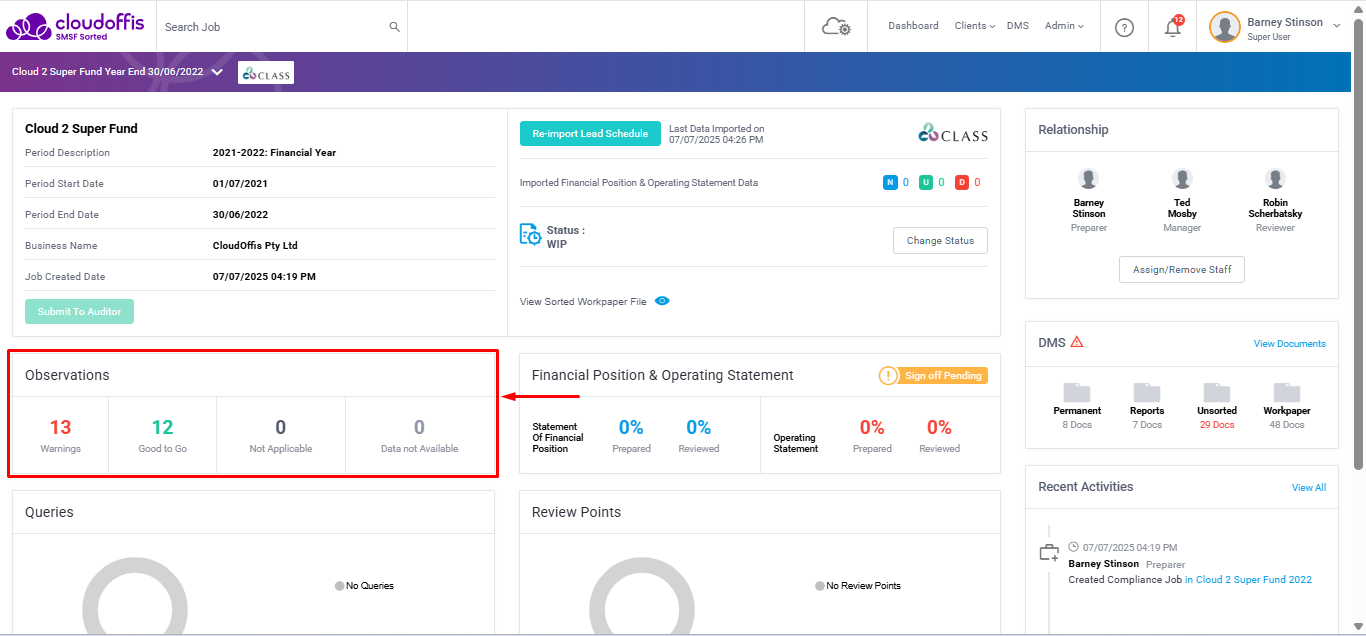Click the Deleted imports D badge
1366x636 pixels.
point(961,182)
